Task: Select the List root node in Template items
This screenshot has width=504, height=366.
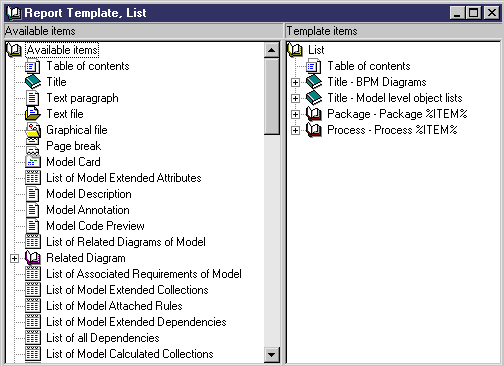Action: [x=316, y=50]
